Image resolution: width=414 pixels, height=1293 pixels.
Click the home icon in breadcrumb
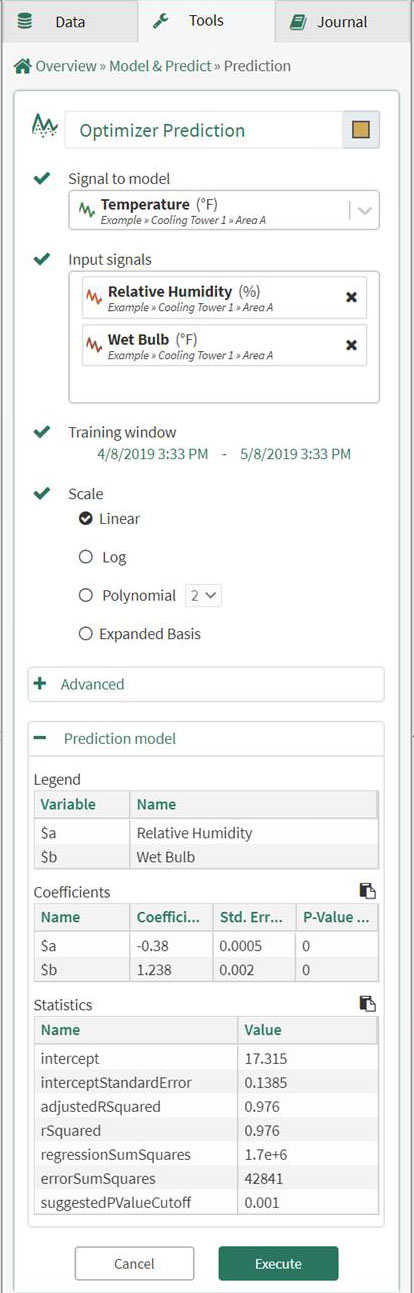[21, 66]
